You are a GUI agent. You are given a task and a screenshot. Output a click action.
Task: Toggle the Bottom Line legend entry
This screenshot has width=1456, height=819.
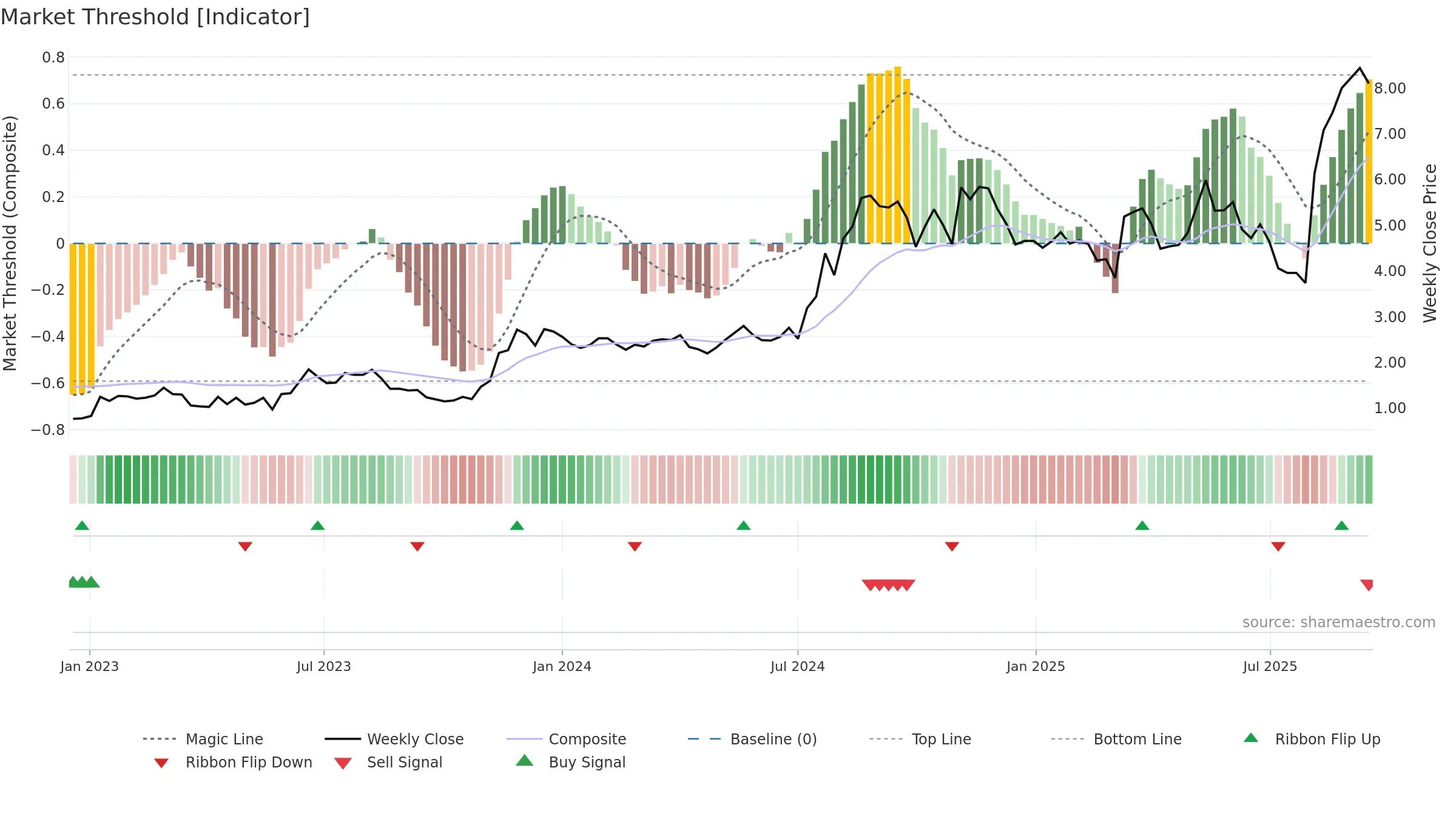coord(1116,739)
